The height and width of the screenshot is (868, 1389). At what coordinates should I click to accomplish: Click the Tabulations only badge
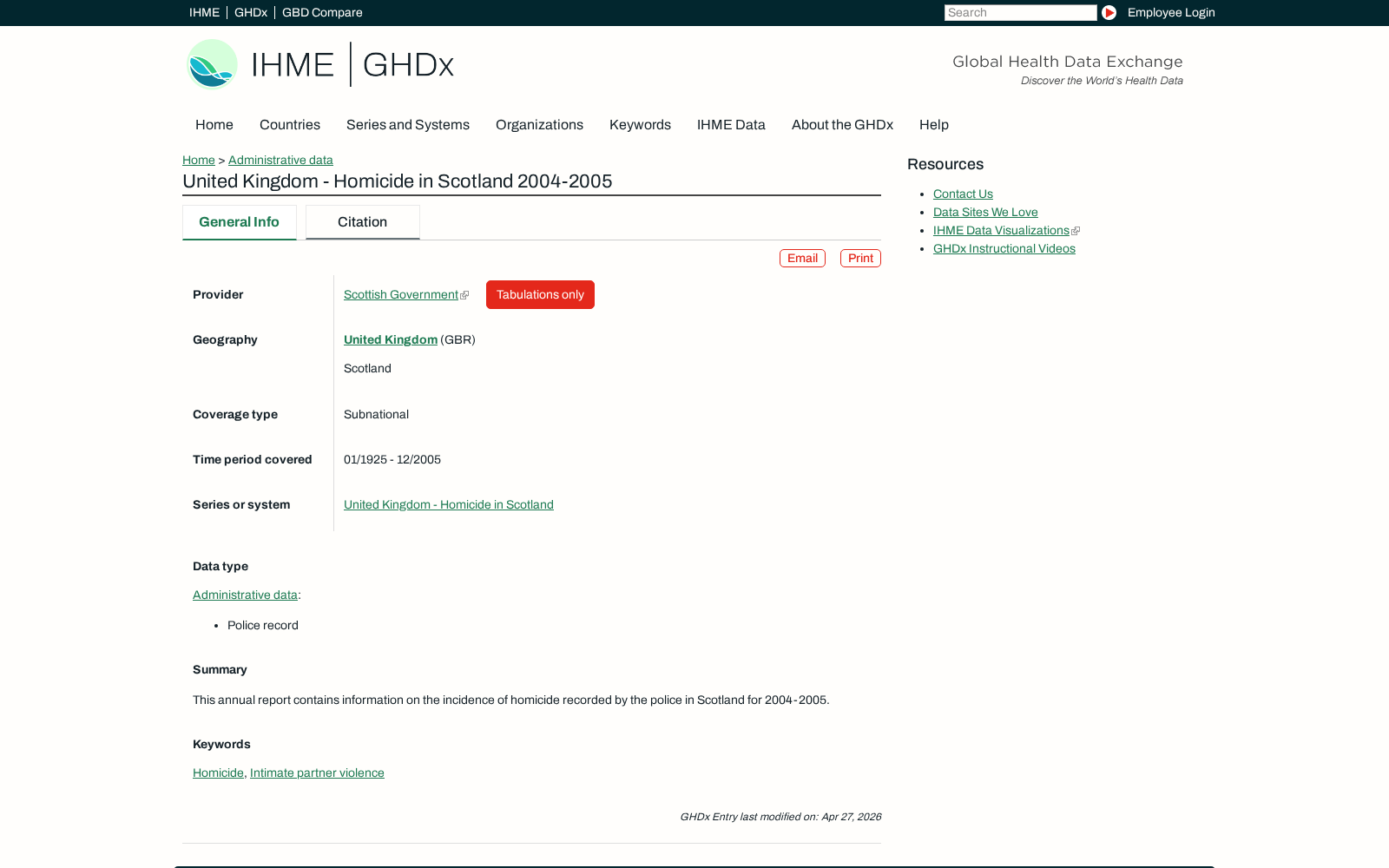[540, 294]
